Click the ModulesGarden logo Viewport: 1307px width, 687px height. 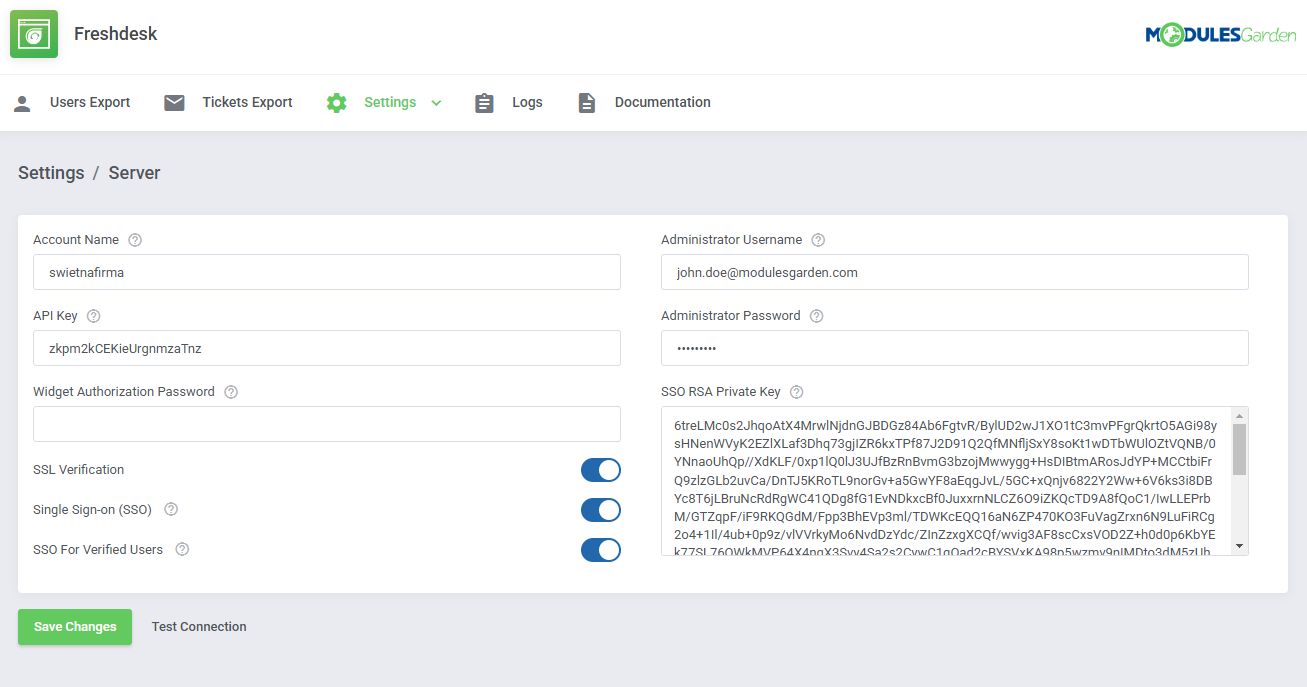(1221, 33)
